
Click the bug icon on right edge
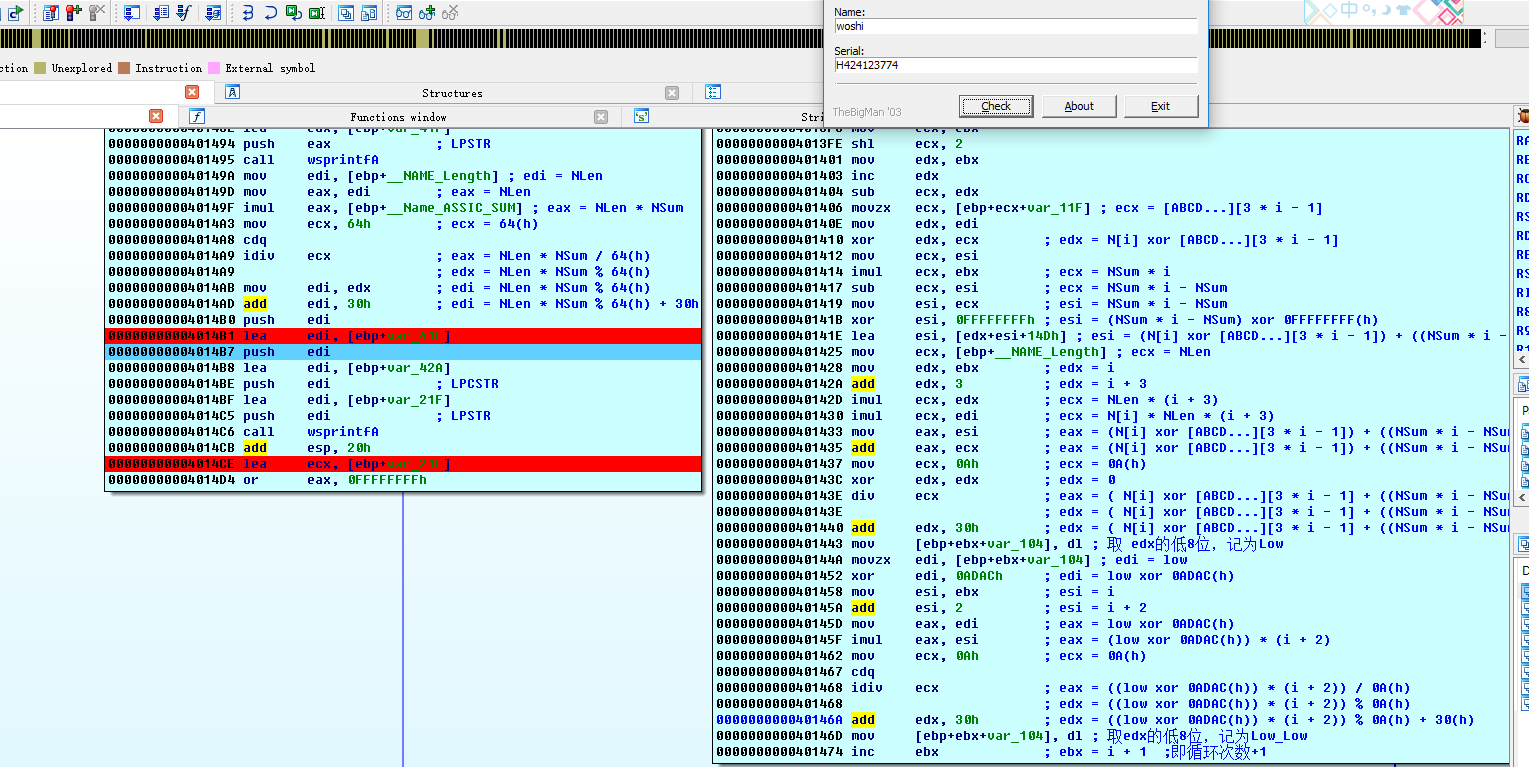tap(1522, 116)
